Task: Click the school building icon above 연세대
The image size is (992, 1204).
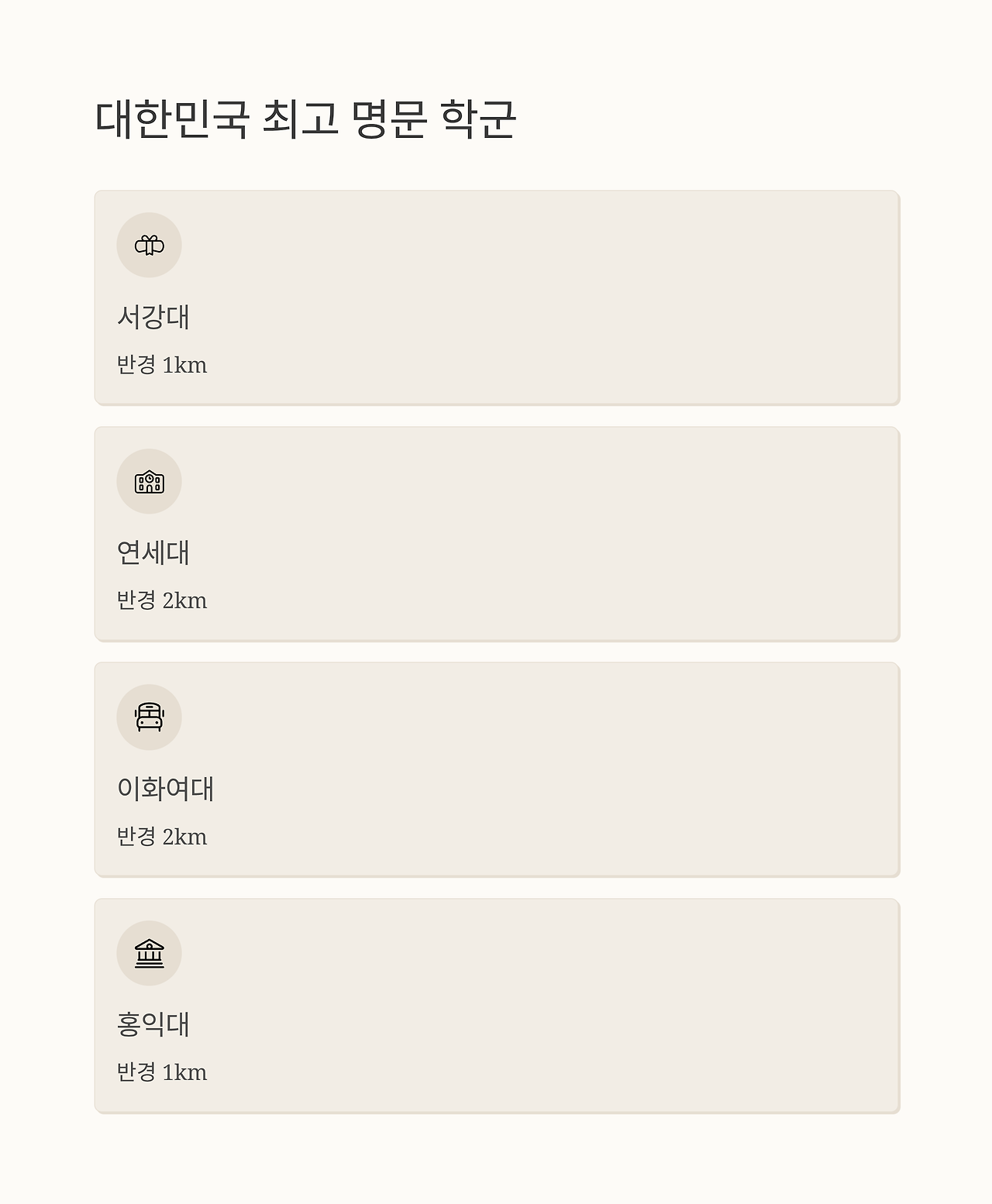Action: [x=150, y=482]
